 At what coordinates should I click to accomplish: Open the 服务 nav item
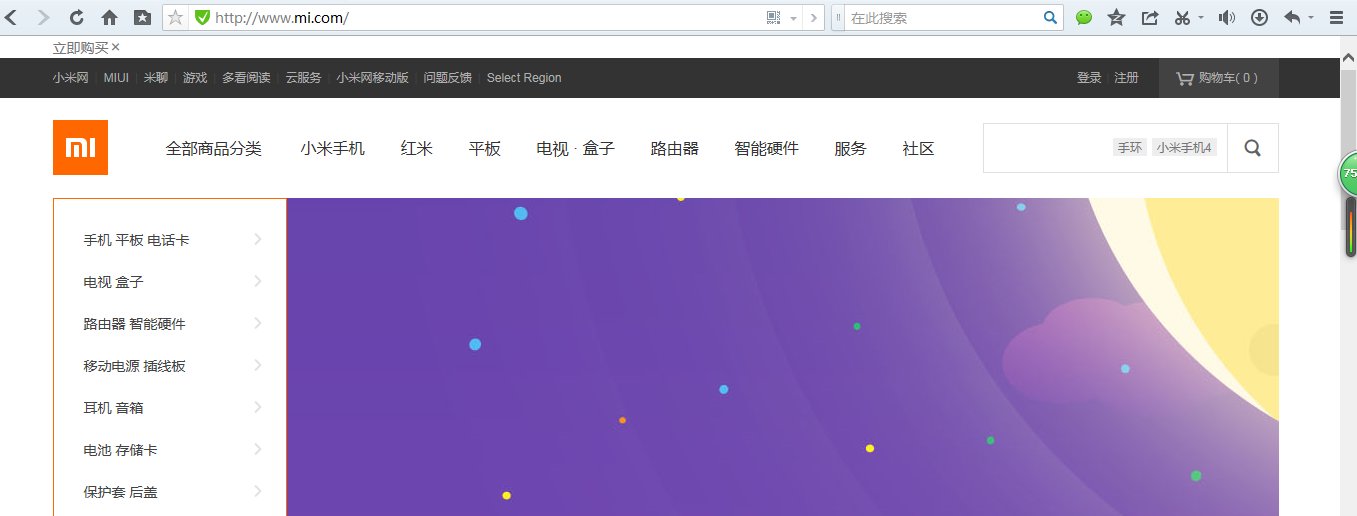point(851,148)
